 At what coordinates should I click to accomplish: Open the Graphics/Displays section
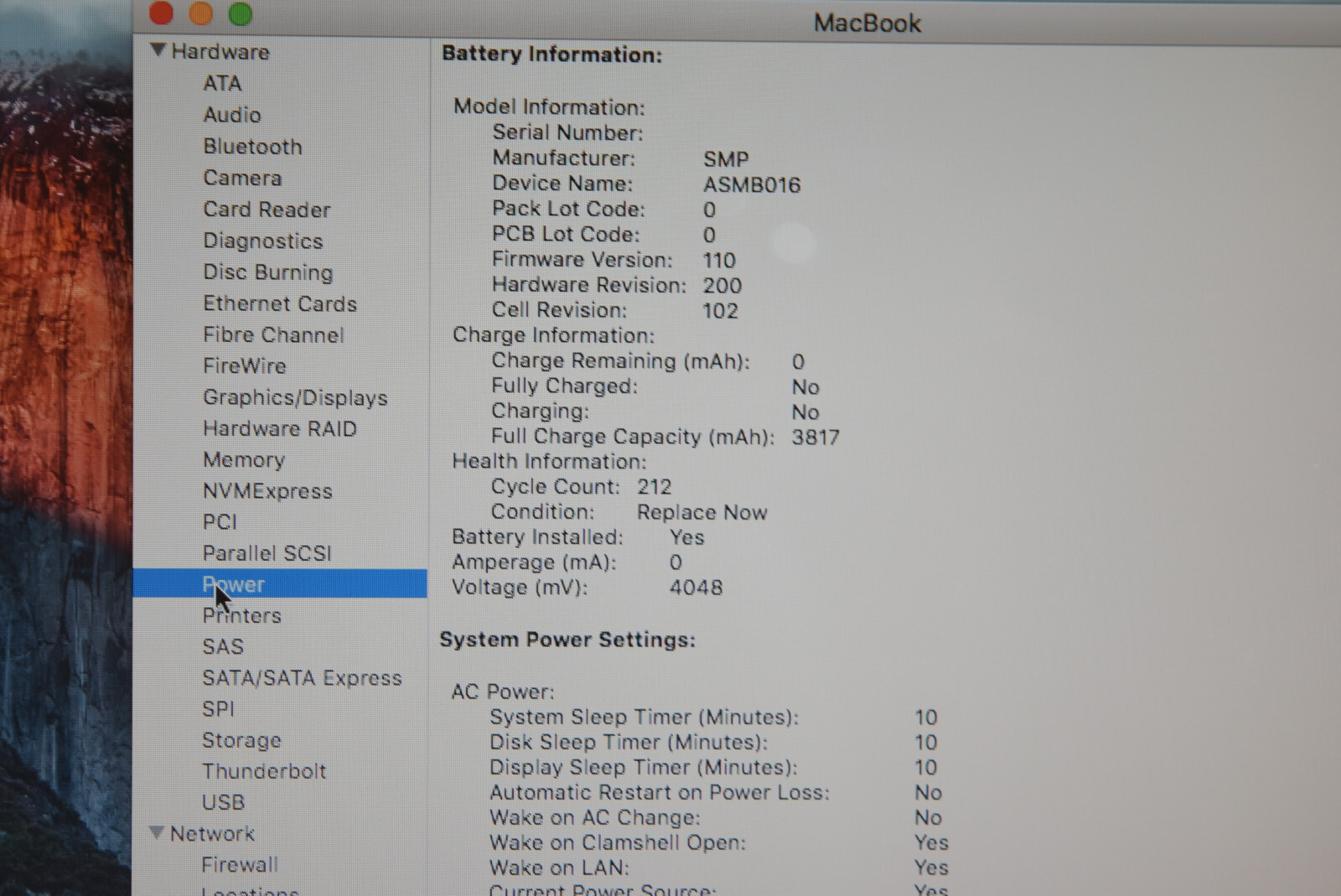click(x=295, y=398)
